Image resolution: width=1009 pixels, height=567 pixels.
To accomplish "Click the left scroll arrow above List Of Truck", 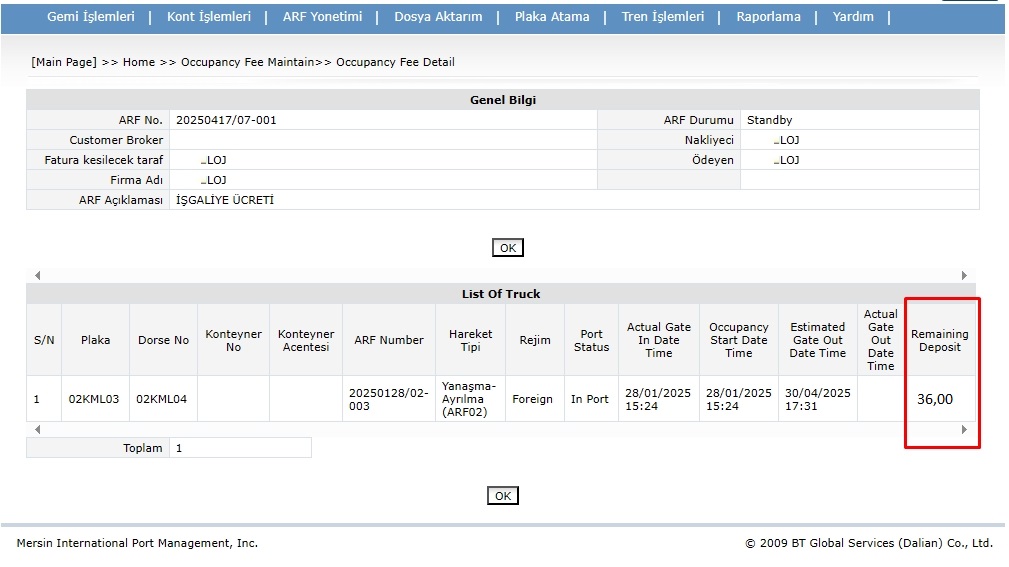I will coord(38,276).
